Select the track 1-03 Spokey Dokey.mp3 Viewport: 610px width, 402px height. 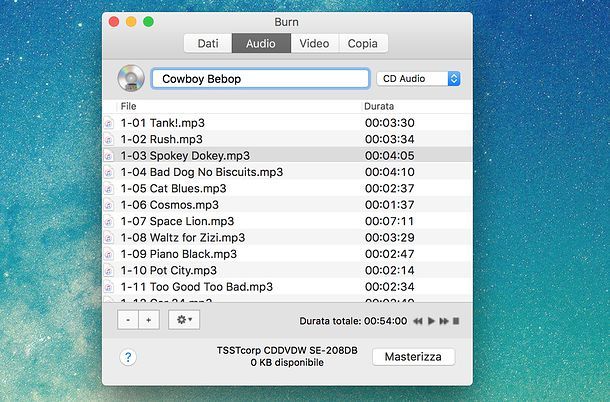(x=287, y=156)
